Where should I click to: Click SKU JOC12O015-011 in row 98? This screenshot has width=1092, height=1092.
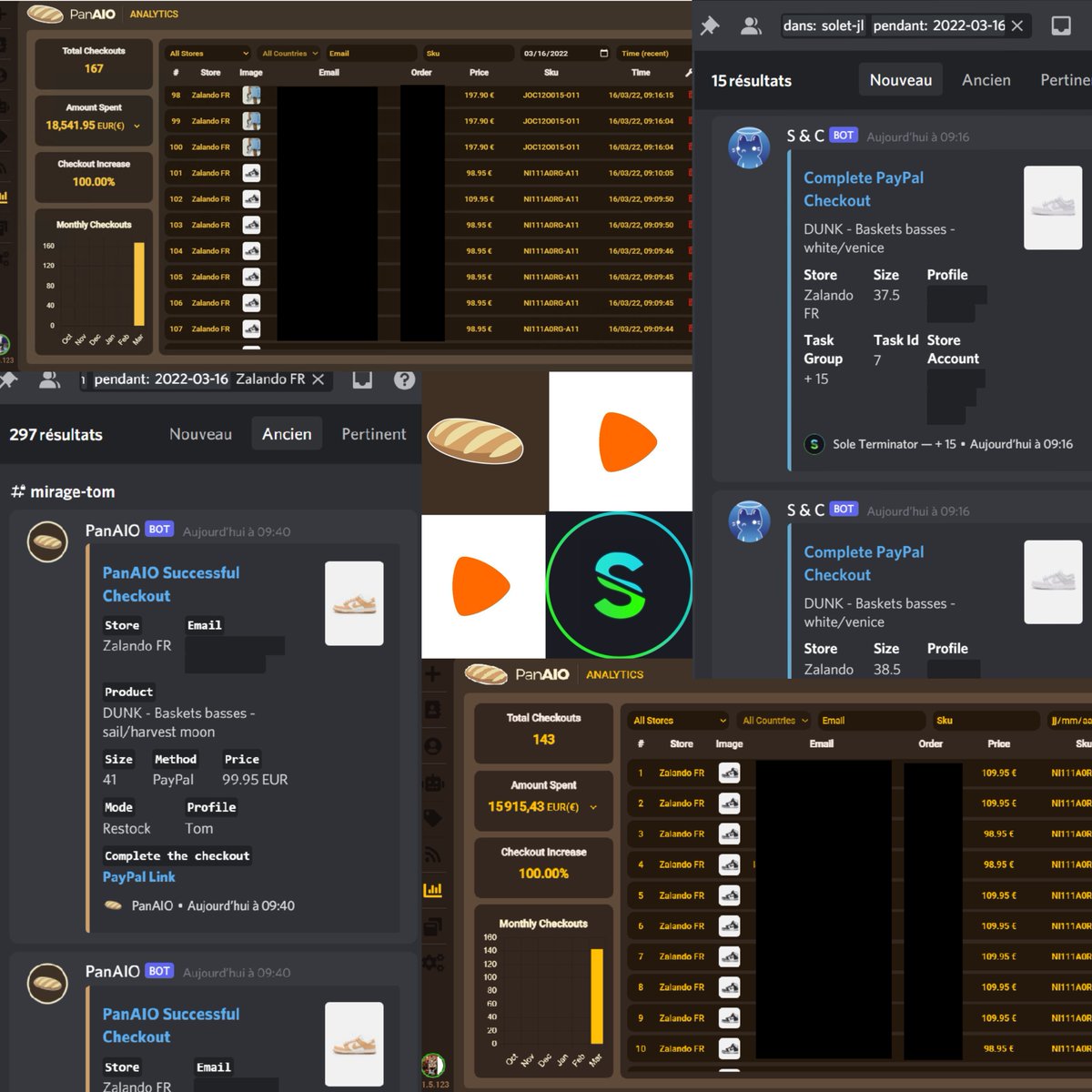coord(551,96)
